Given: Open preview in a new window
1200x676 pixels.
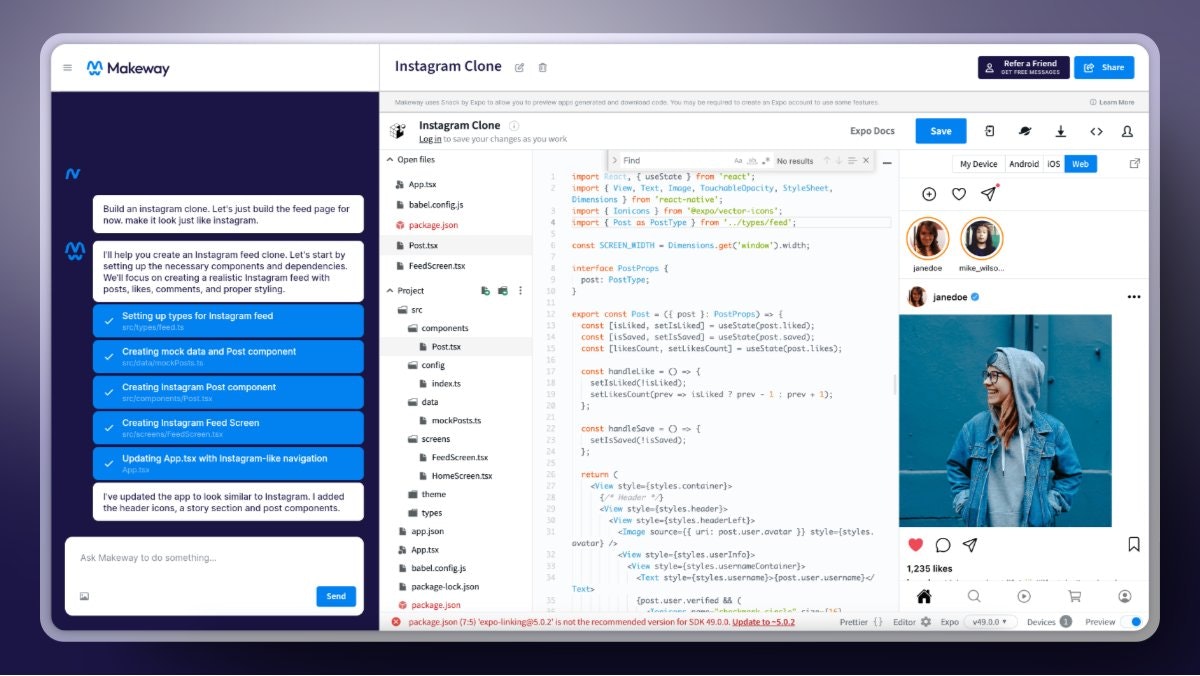Looking at the screenshot, I should [1135, 164].
